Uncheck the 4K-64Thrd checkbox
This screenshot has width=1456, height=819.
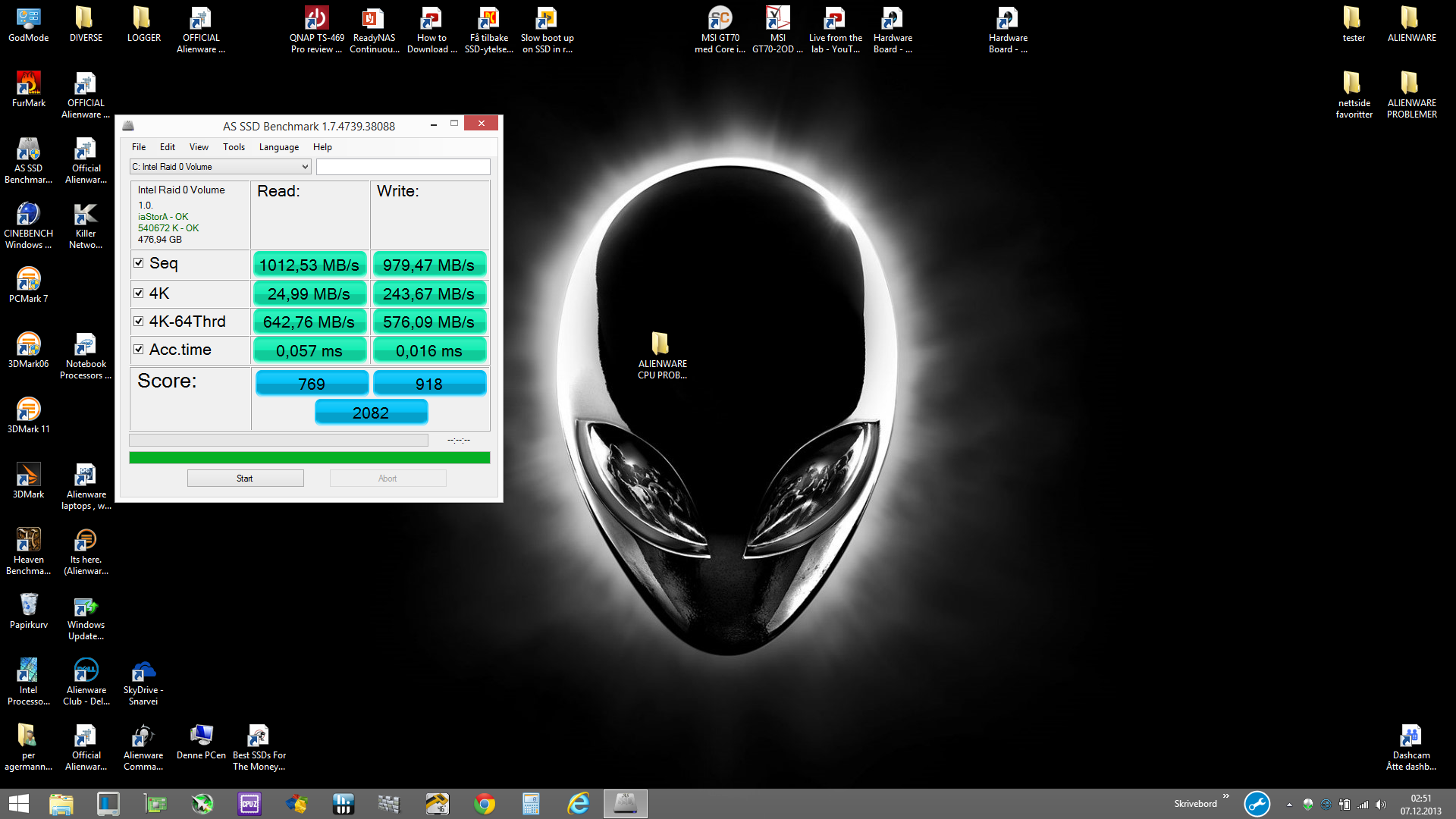139,321
